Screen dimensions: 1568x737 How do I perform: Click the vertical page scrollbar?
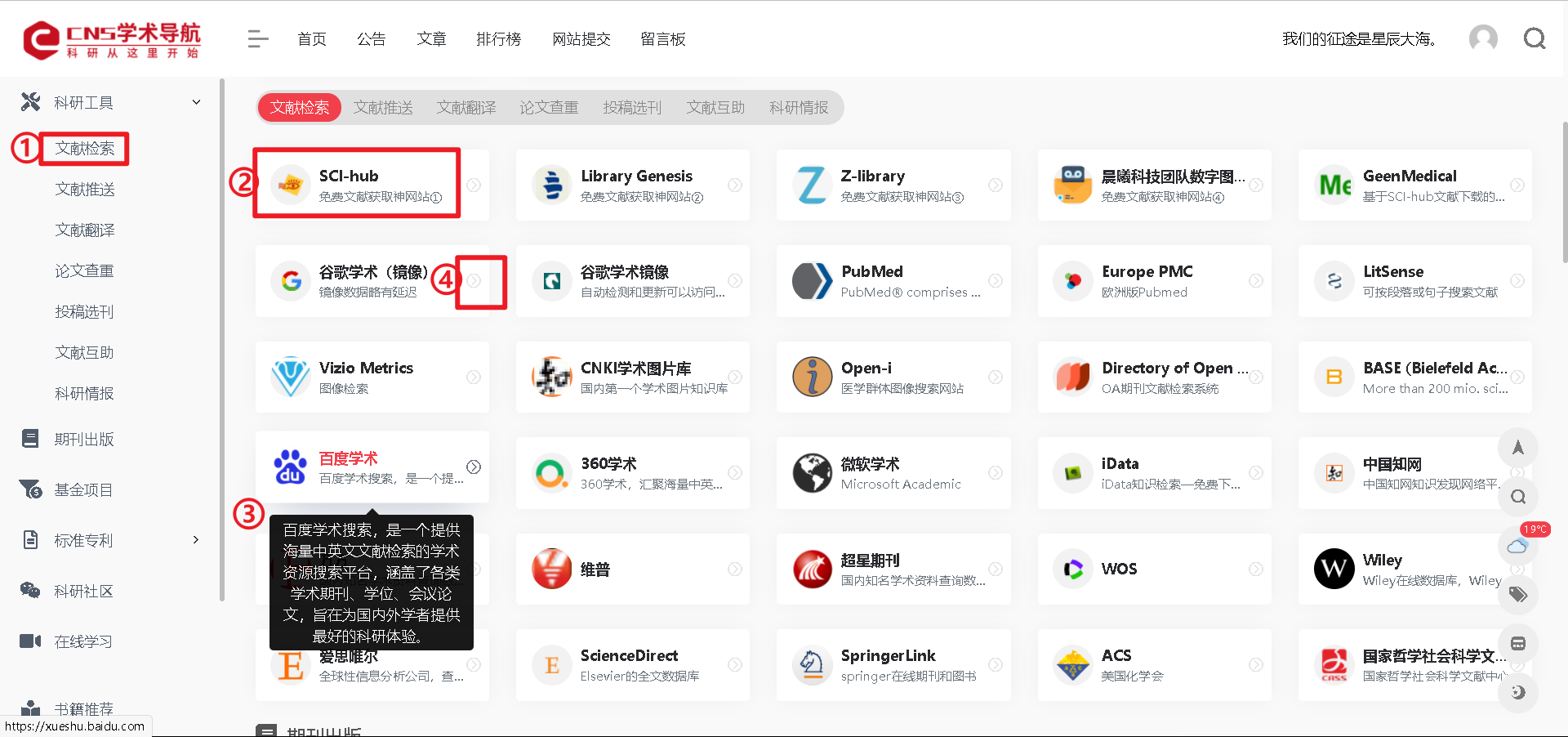[x=1563, y=192]
